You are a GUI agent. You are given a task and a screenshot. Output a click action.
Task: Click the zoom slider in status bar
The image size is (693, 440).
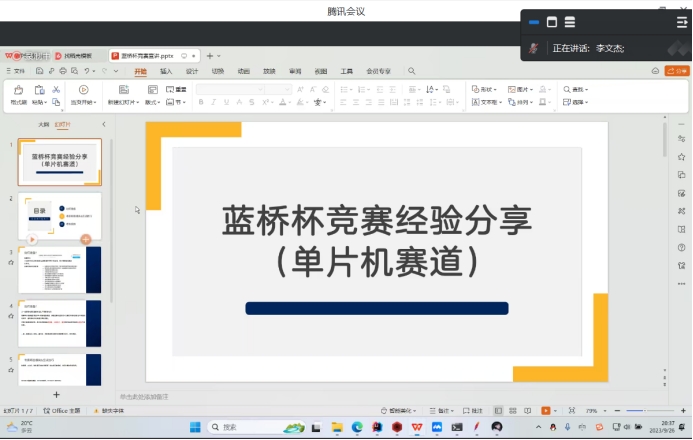(635, 411)
